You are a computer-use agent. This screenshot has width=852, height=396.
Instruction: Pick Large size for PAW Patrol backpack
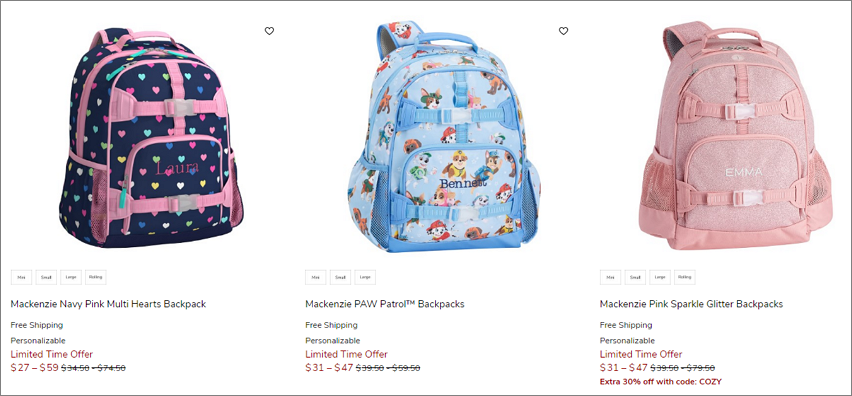[x=365, y=277]
